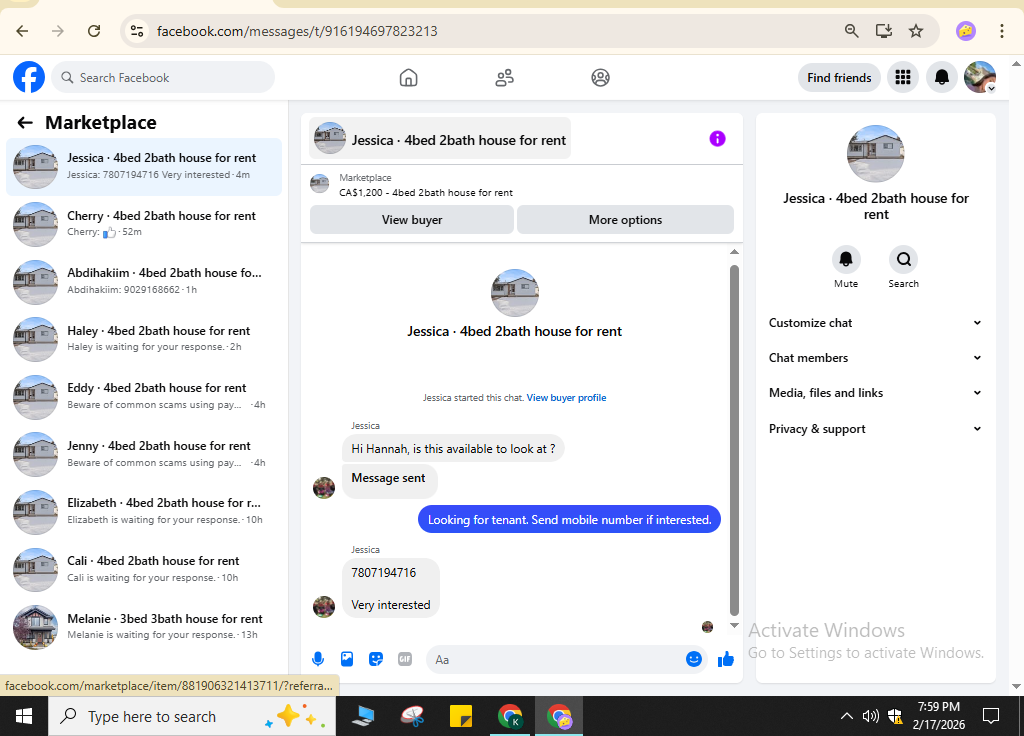Open Jessica chat header title
This screenshot has height=736, width=1024.
click(440, 139)
